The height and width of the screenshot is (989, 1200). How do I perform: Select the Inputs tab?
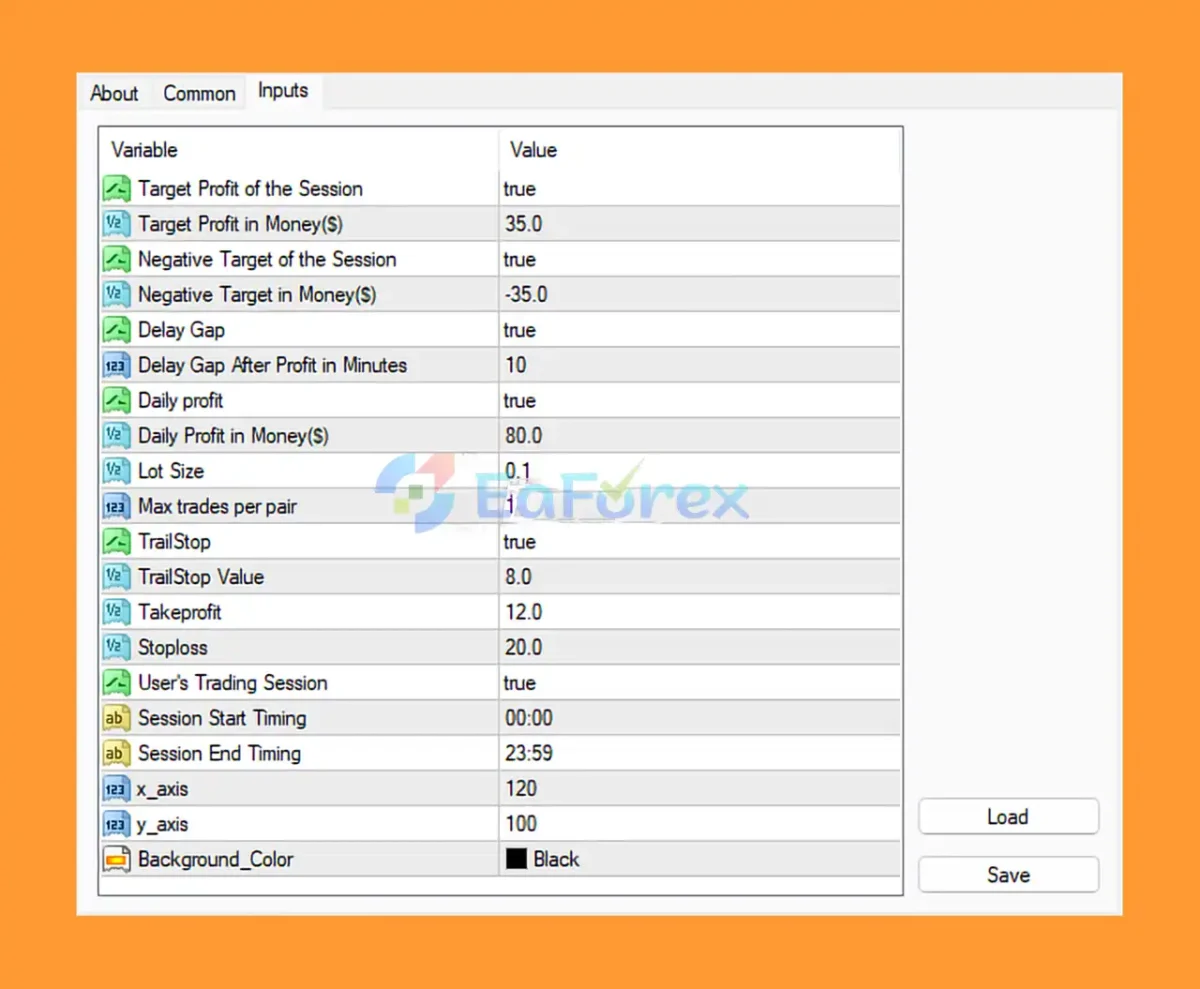(284, 91)
